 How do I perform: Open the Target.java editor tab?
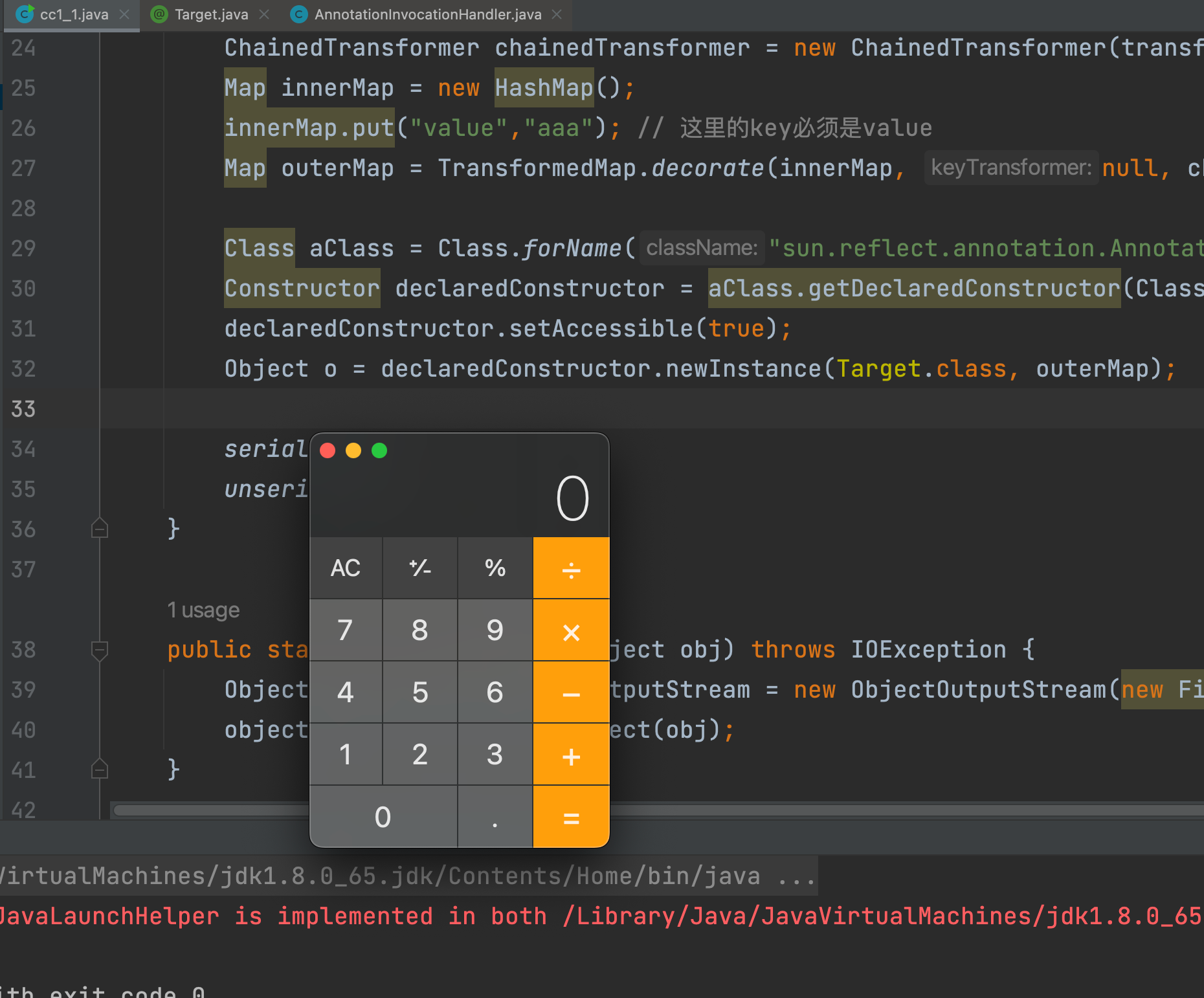coord(210,14)
